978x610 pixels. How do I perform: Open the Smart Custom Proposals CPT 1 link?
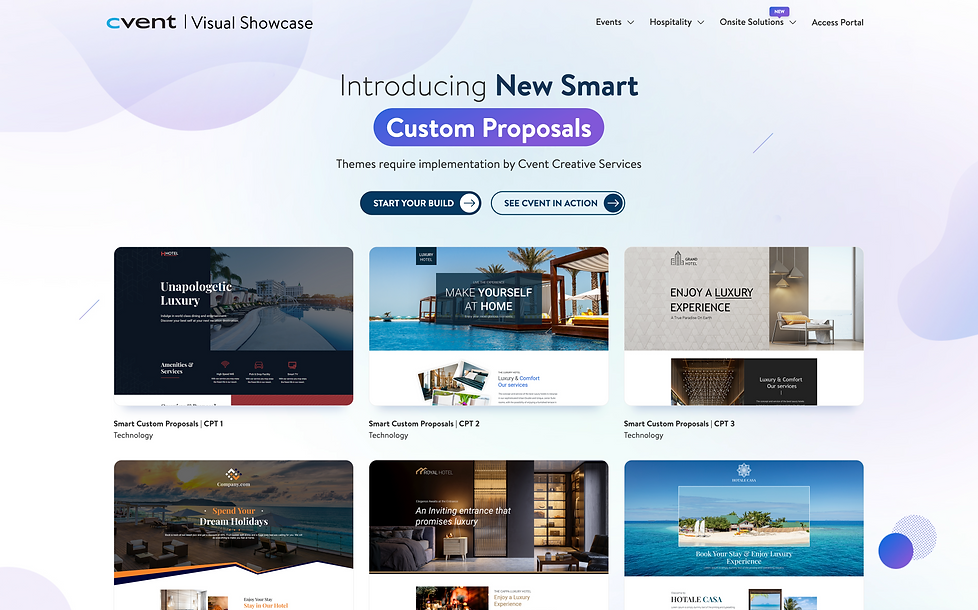(x=166, y=423)
